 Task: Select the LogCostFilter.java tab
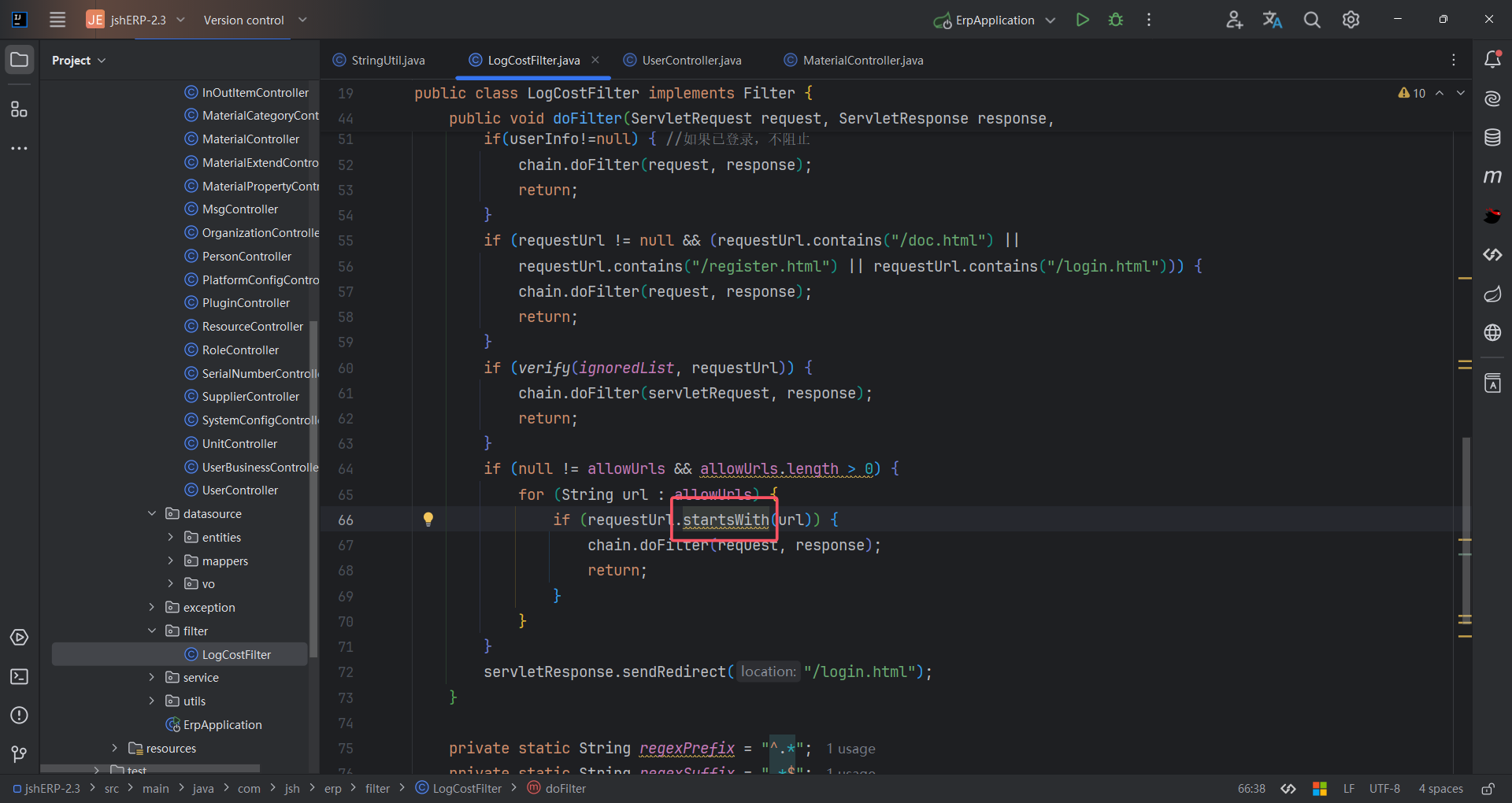pyautogui.click(x=524, y=60)
